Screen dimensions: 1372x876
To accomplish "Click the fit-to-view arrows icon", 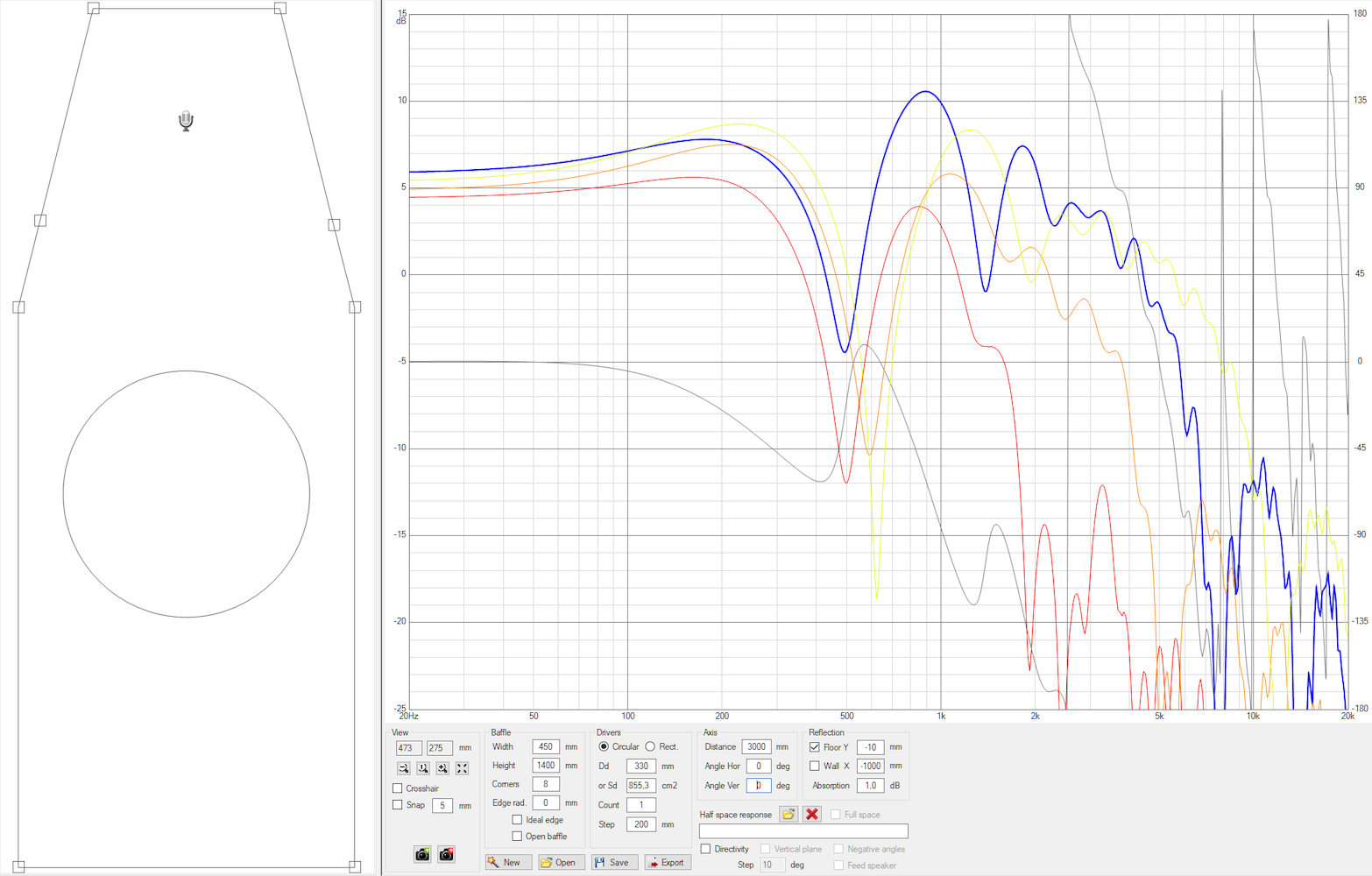I will point(462,768).
